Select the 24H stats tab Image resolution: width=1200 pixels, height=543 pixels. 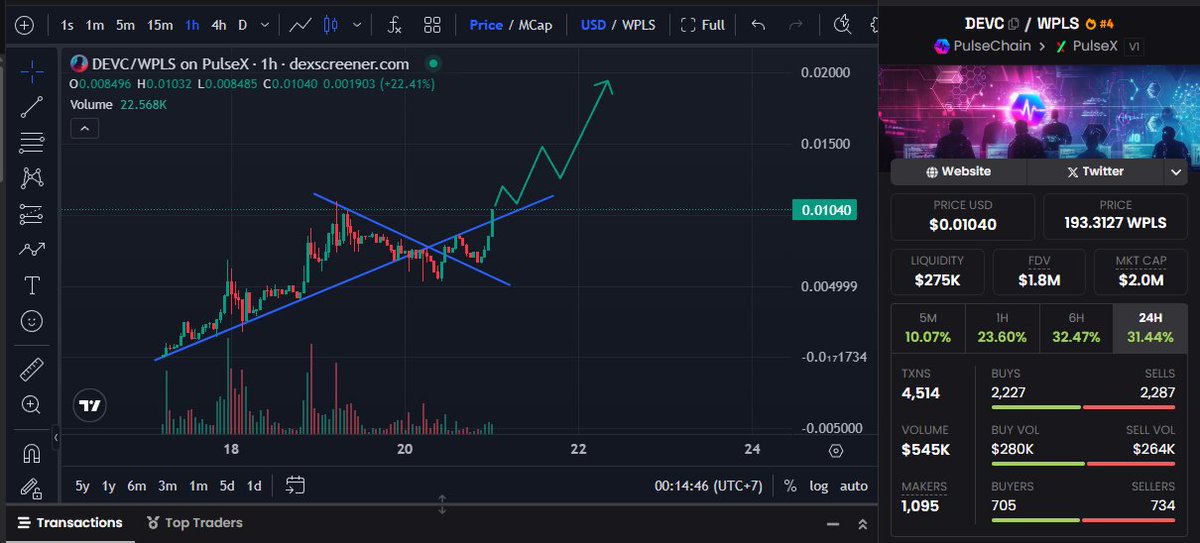[1150, 328]
